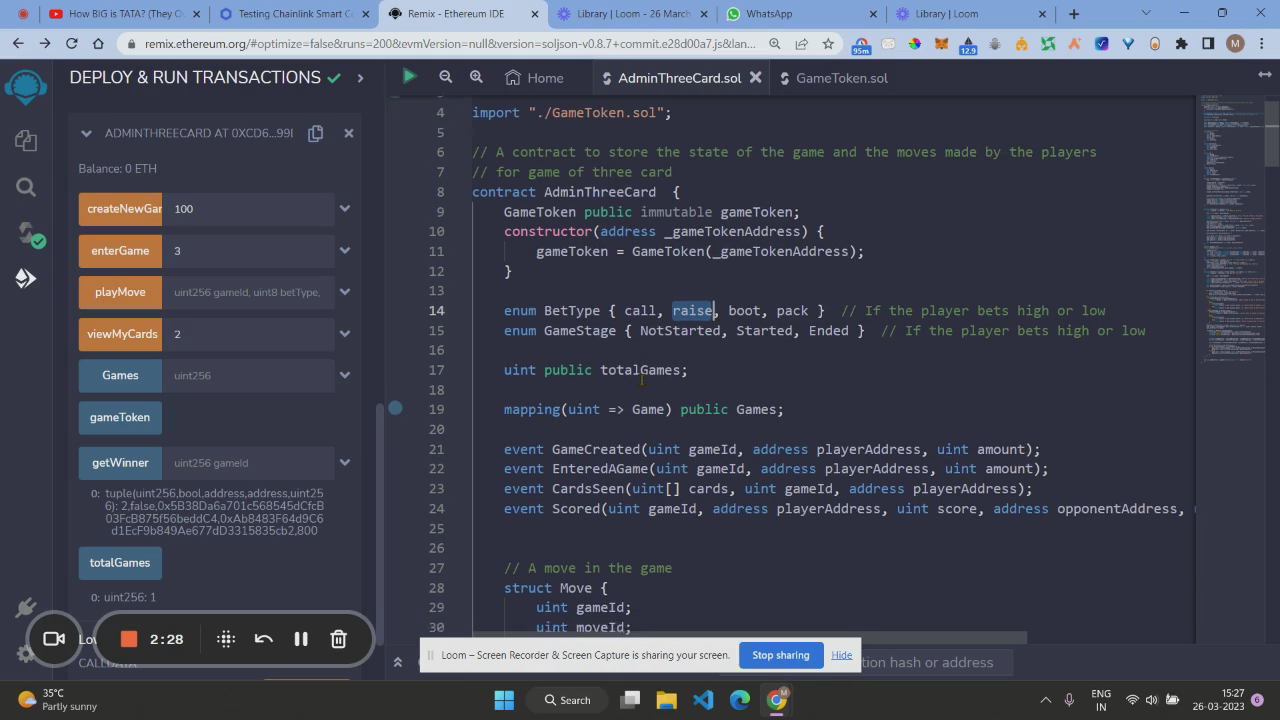
Task: Open the Plugin manager plug icon
Action: tap(26, 607)
